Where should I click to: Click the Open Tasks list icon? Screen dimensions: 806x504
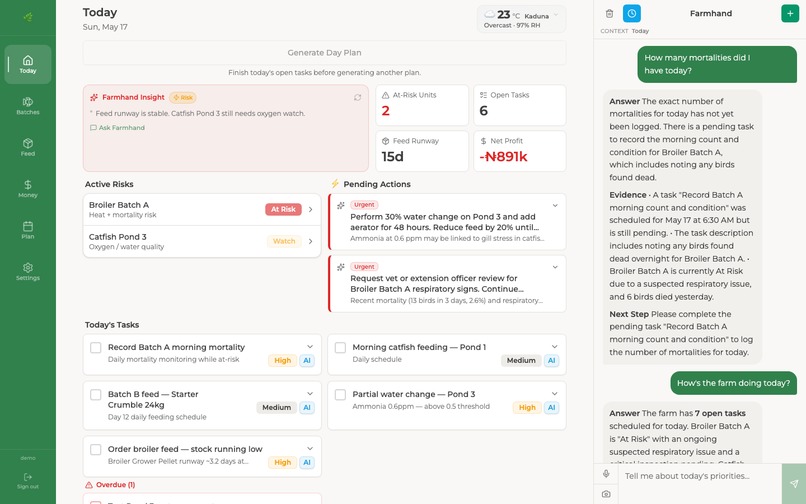(x=483, y=95)
